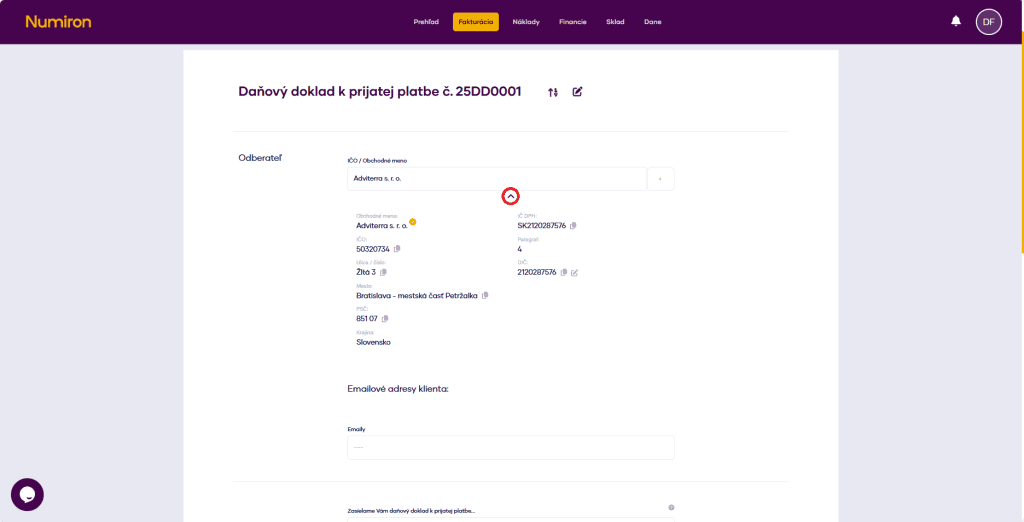The height and width of the screenshot is (522, 1024).
Task: Copy the PSČ value 851 07
Action: 385,319
